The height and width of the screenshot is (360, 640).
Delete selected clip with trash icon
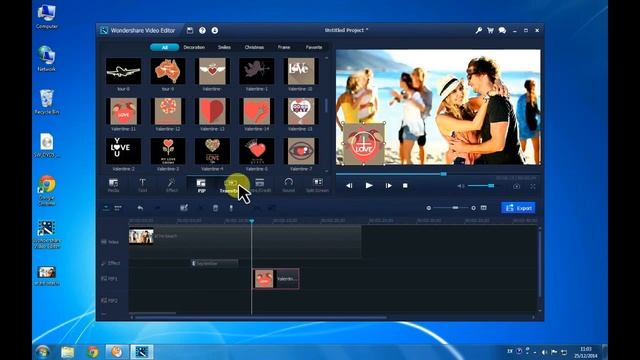216,208
